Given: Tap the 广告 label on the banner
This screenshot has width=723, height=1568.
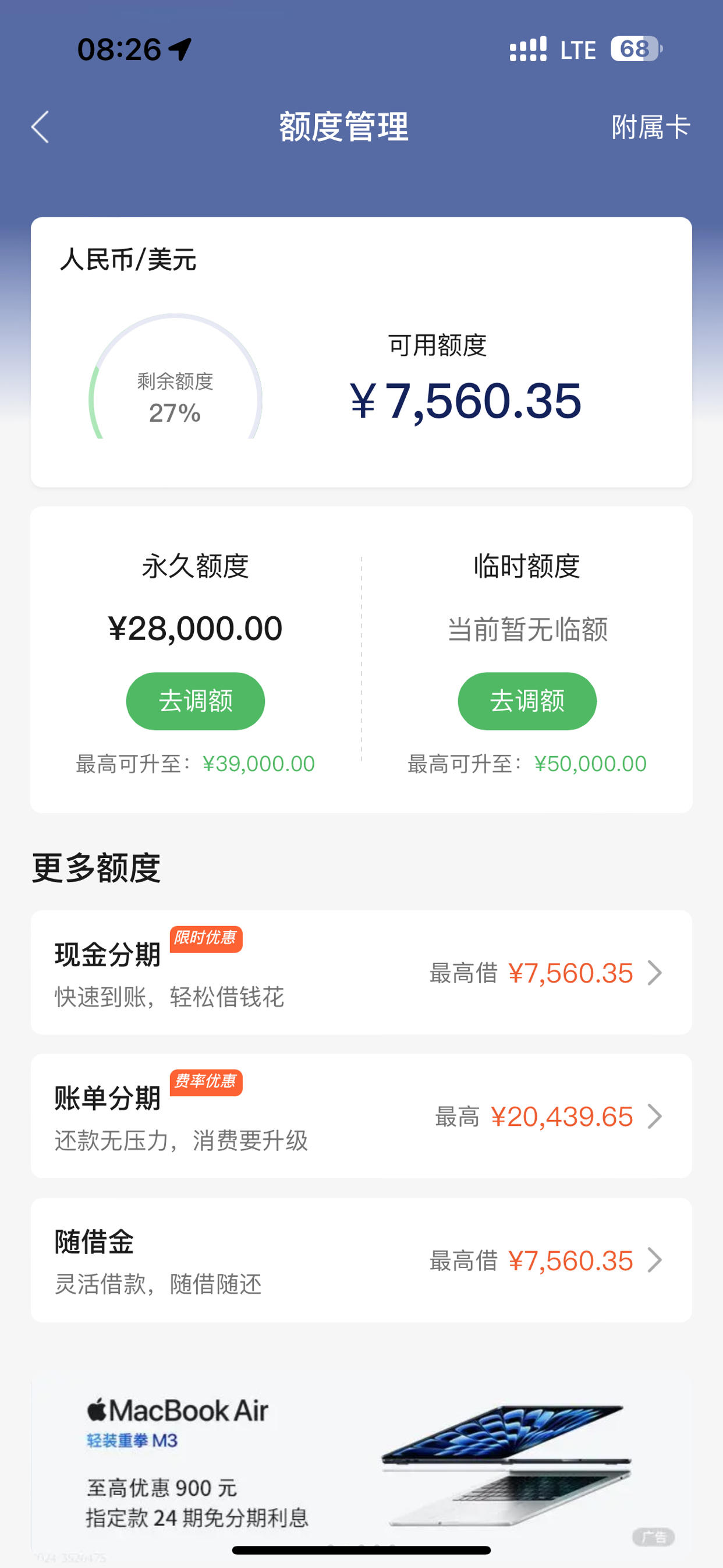Looking at the screenshot, I should coord(654,1537).
